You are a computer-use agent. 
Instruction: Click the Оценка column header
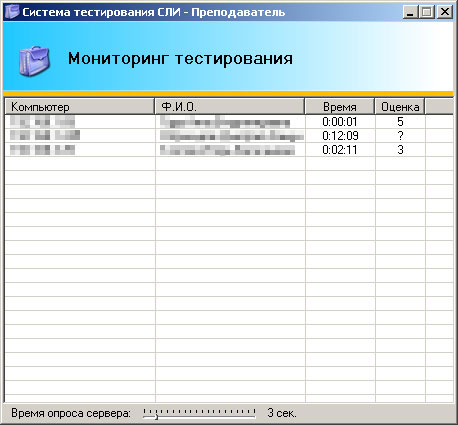click(400, 107)
